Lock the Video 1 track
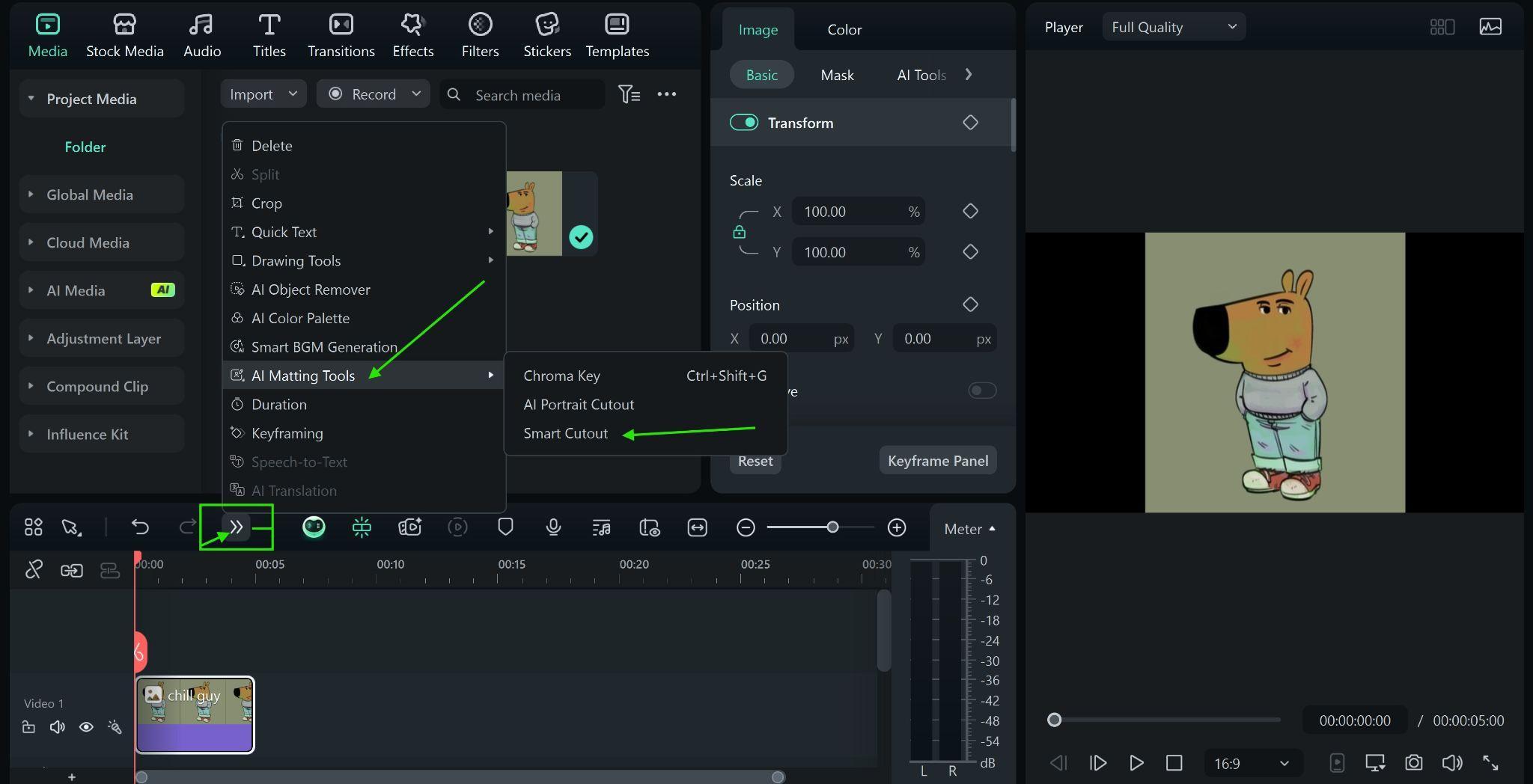The image size is (1533, 784). (28, 727)
